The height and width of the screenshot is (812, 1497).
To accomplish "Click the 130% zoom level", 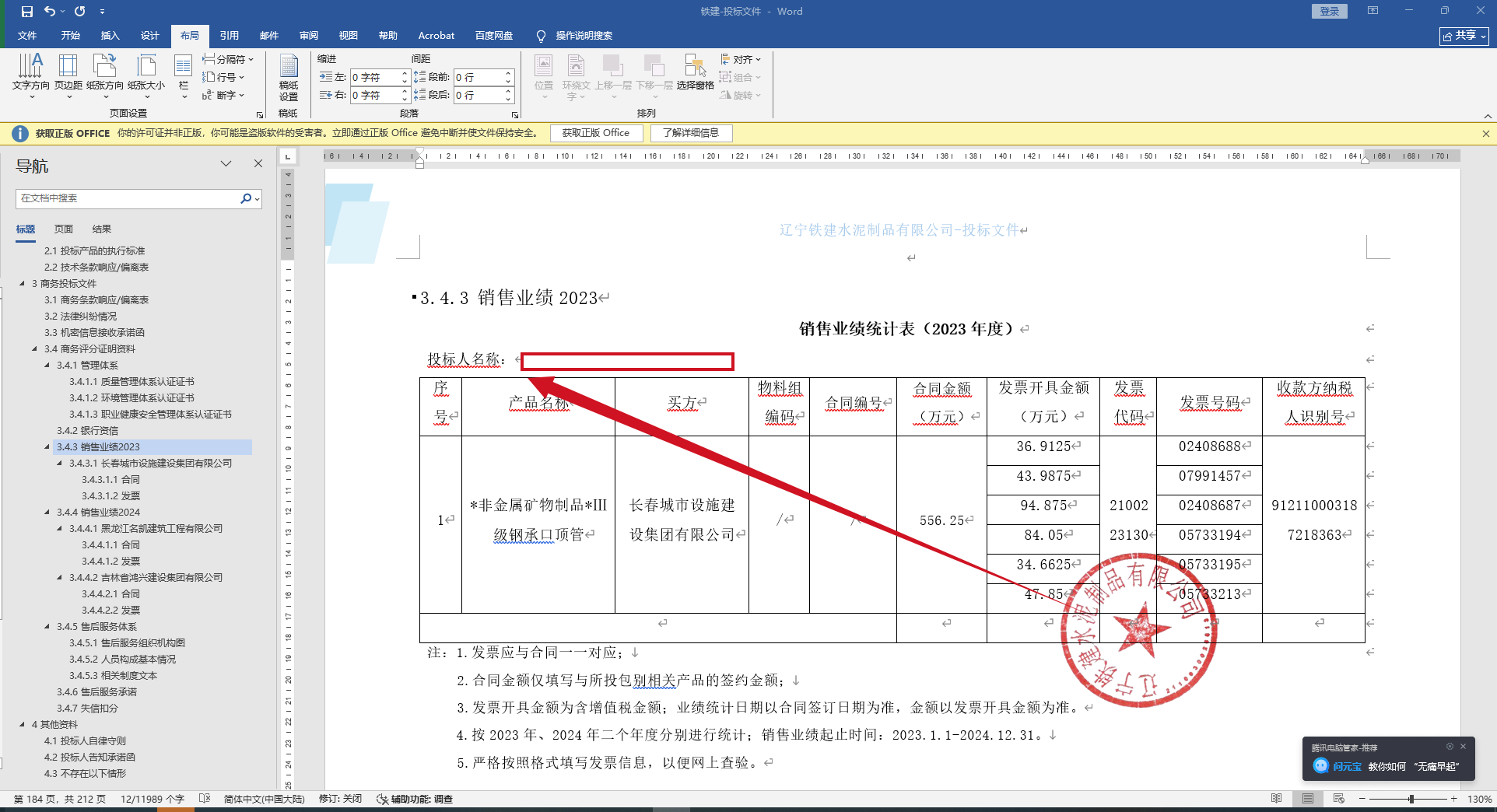I will (x=1479, y=799).
